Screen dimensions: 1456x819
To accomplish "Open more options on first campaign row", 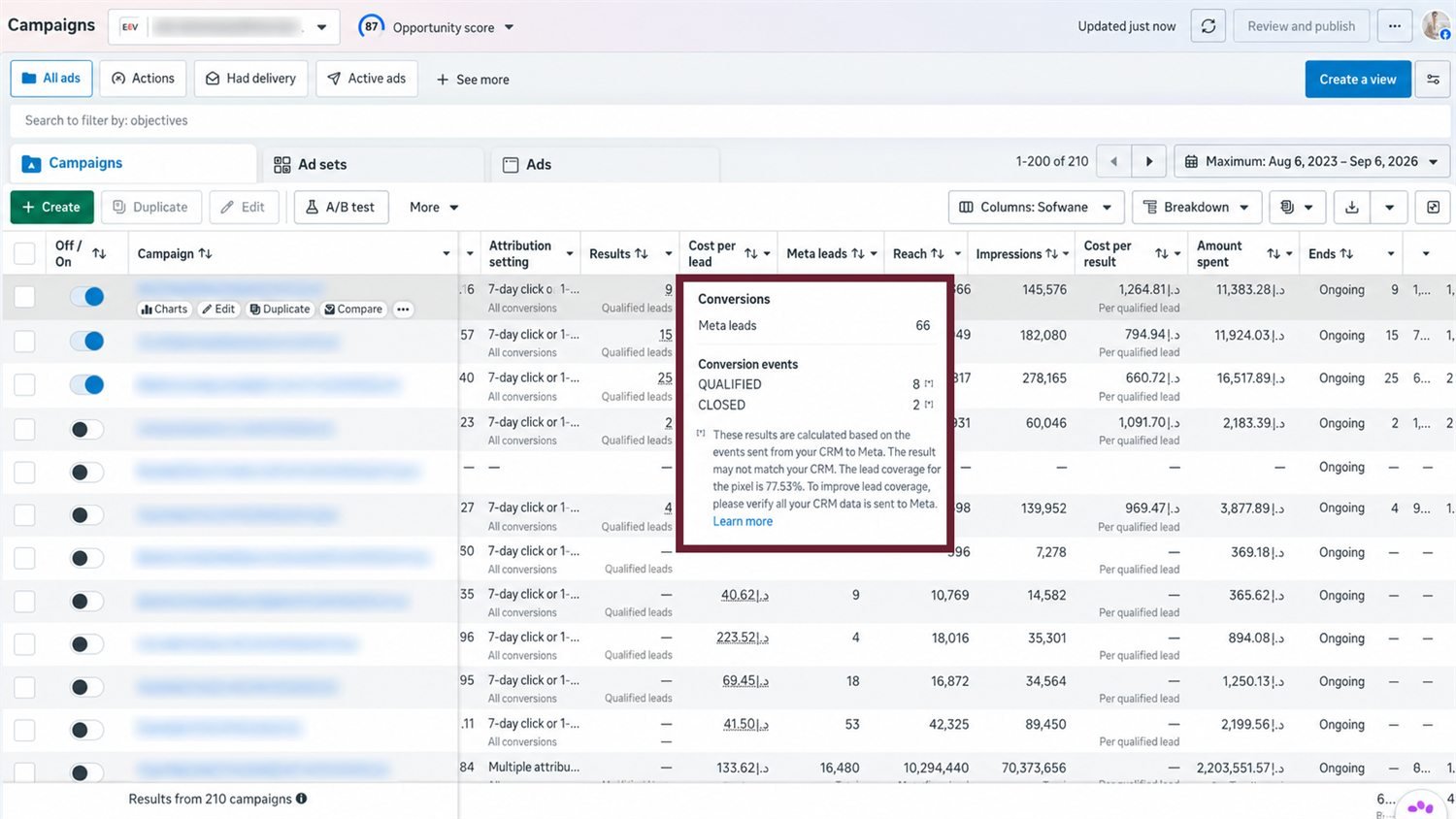I will coord(403,309).
